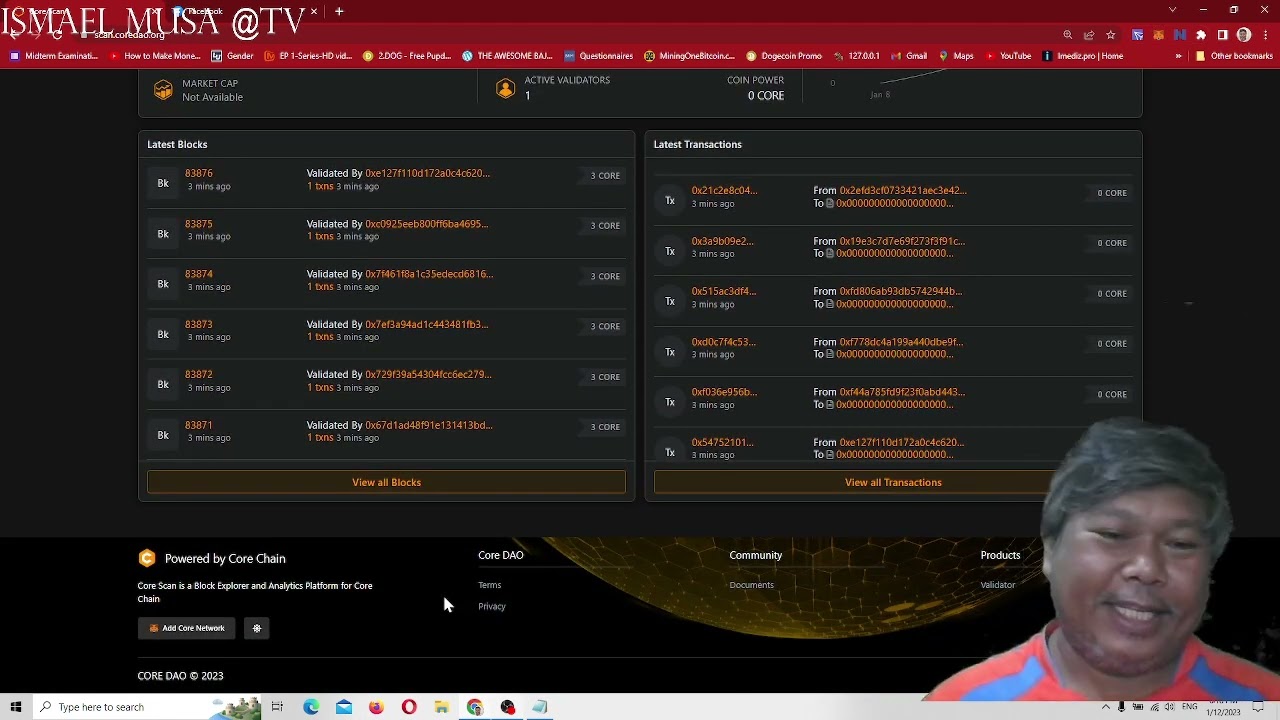Click the Core Chain logo in footer
1280x720 pixels.
point(147,558)
